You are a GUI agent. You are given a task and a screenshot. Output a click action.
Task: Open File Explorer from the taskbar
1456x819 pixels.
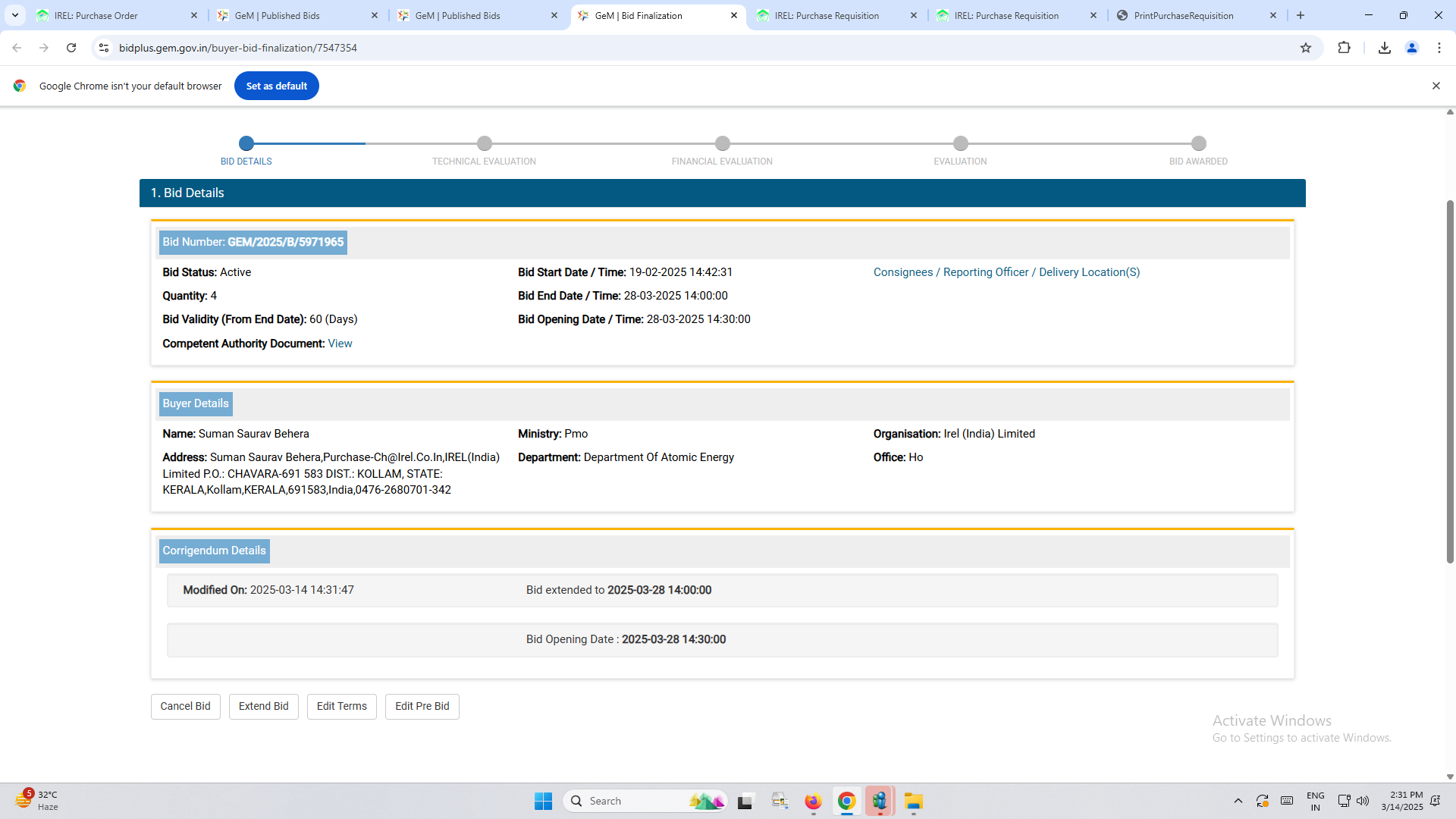(914, 801)
